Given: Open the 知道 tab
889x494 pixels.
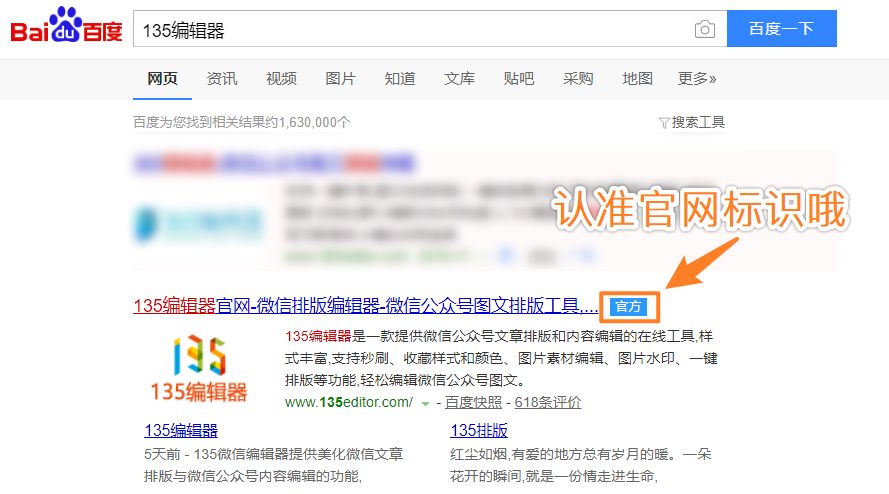Looking at the screenshot, I should click(400, 79).
